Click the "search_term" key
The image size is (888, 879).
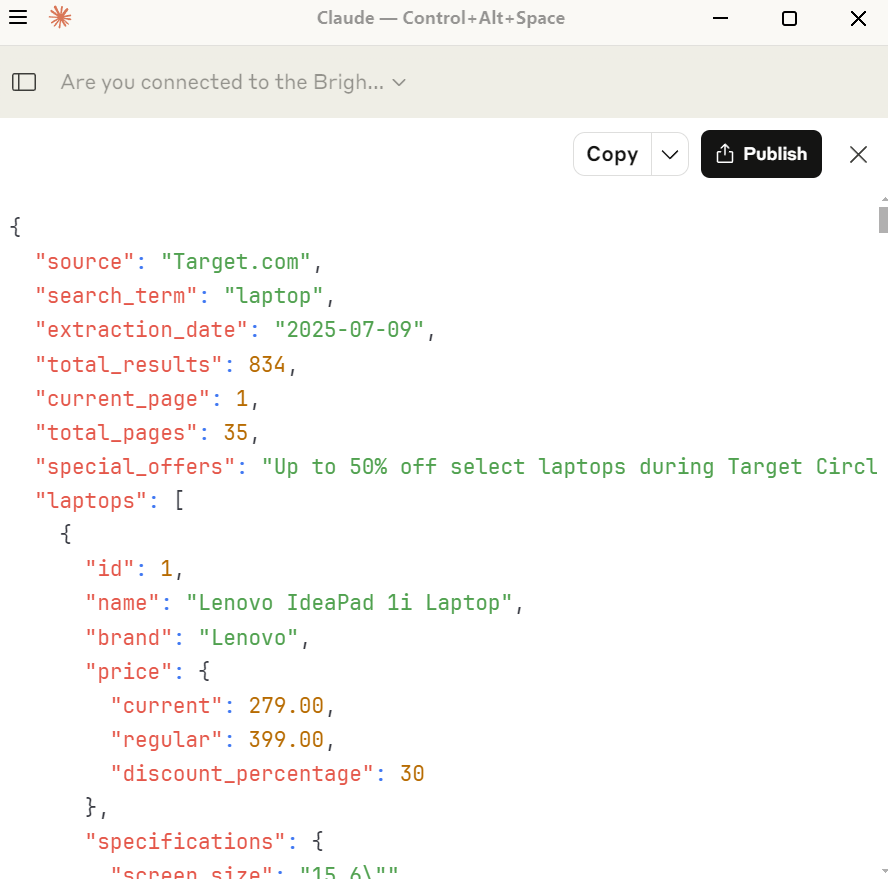click(116, 296)
